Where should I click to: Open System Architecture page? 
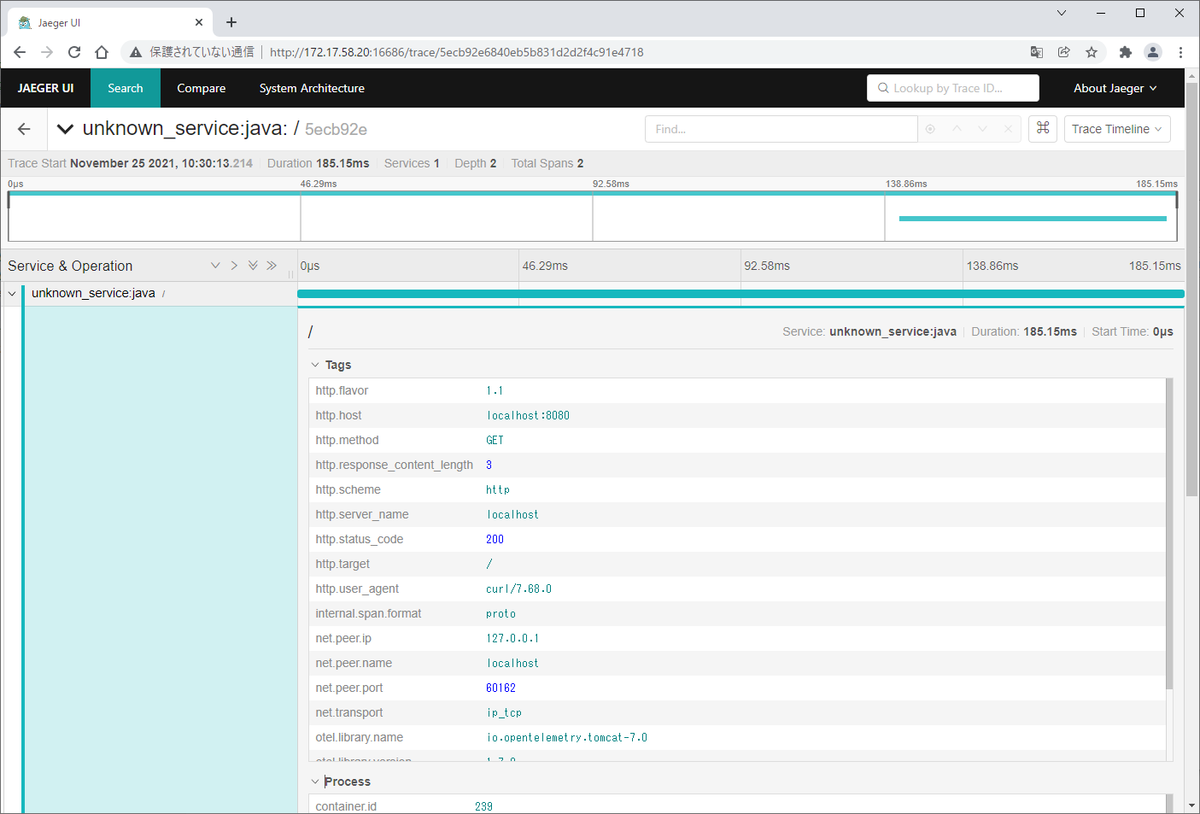click(312, 88)
